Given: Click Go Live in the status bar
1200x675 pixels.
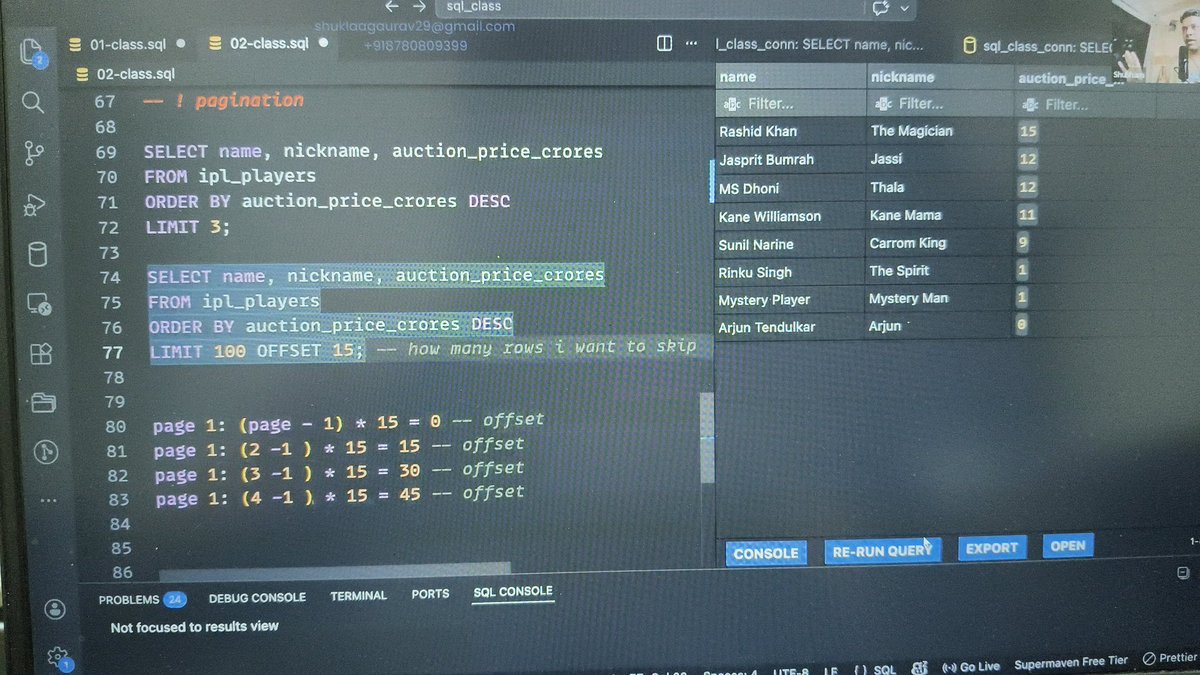Looking at the screenshot, I should (970, 666).
